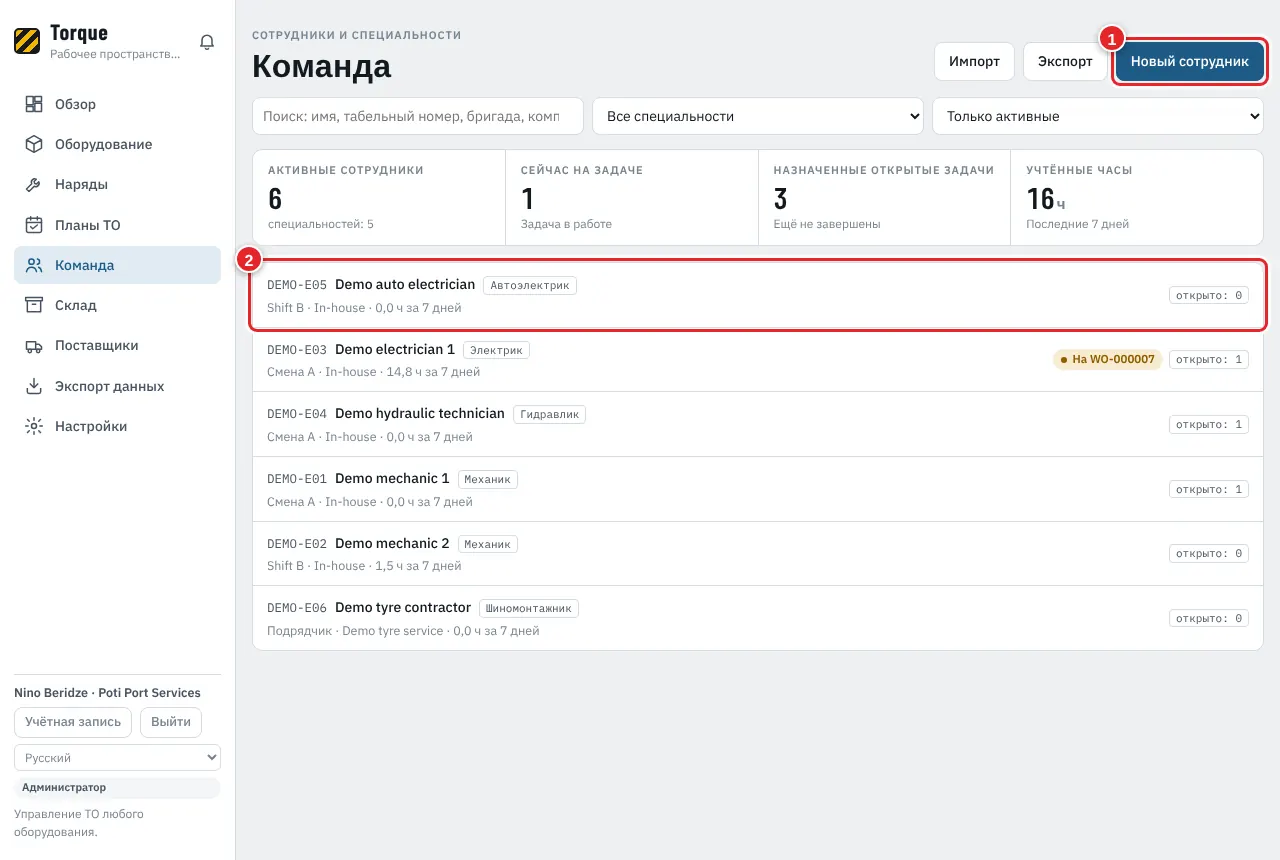Click the DEMO-E03 employee code
1280x860 pixels.
(x=297, y=350)
